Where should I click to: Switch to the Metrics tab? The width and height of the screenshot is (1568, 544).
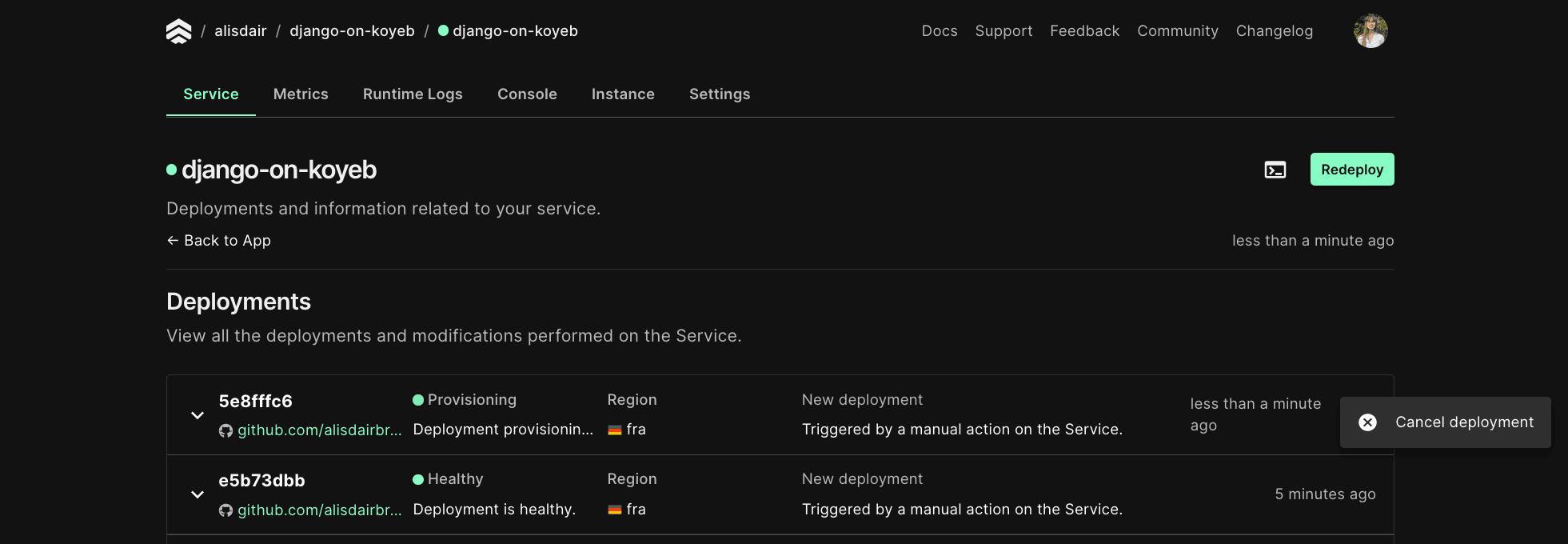301,94
